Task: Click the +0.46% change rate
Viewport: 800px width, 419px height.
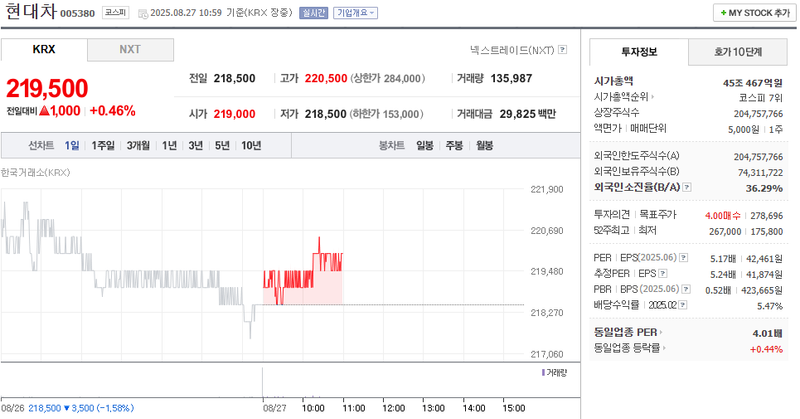Action: (x=113, y=111)
